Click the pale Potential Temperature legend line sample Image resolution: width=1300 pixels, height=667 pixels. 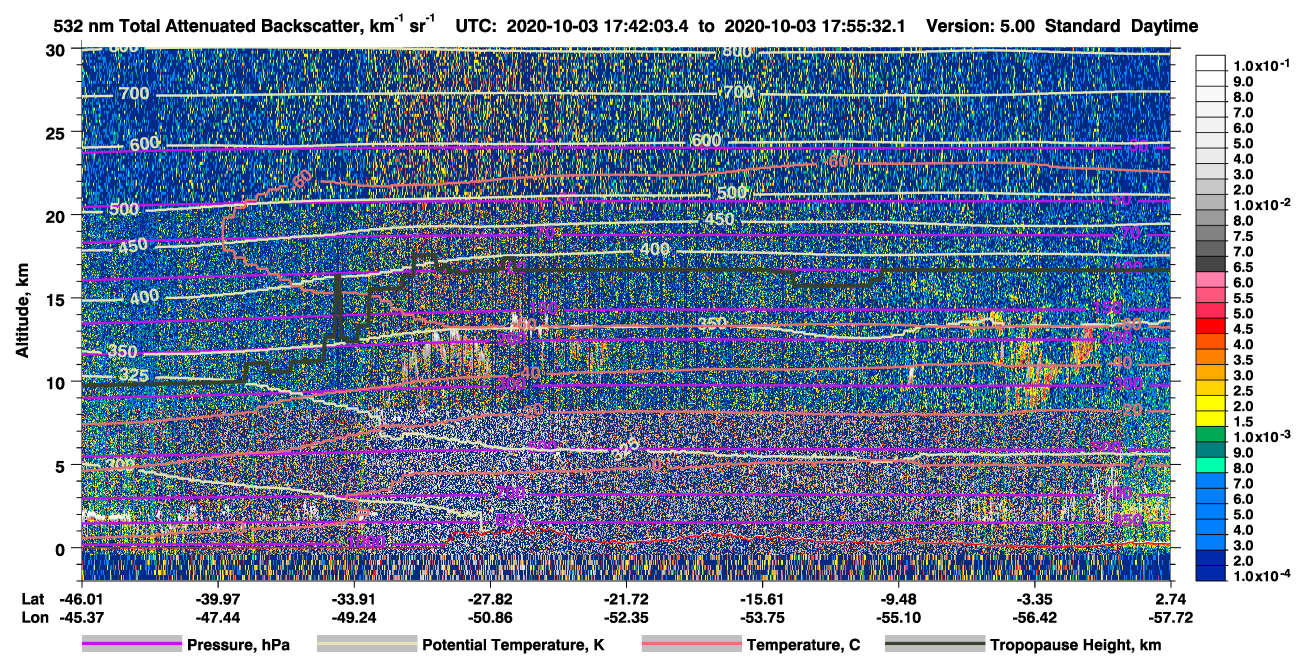coord(366,645)
